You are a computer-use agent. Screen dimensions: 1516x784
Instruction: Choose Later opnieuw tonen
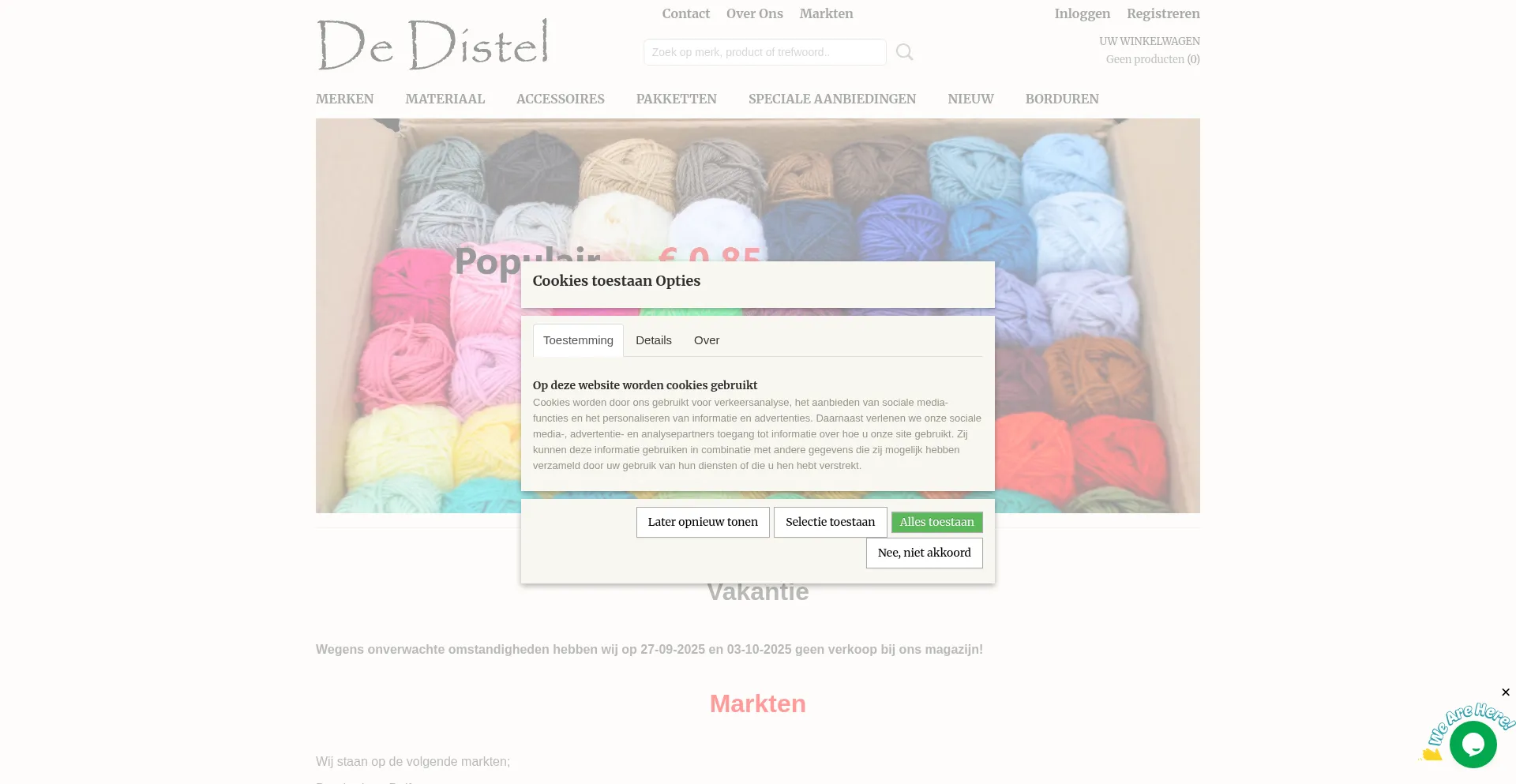703,522
